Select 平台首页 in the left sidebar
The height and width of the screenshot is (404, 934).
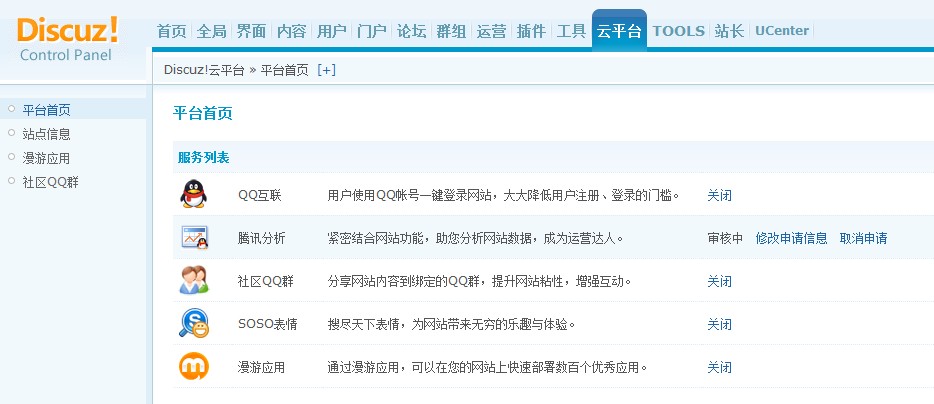point(46,110)
